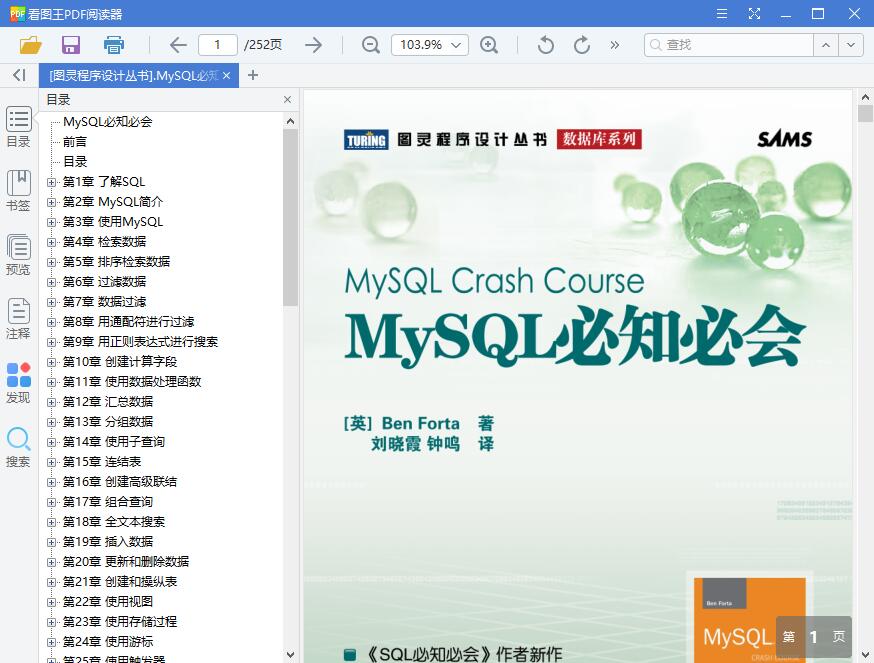This screenshot has width=874, height=663.
Task: Expand 第4章 检索数据 tree node
Action: [51, 242]
